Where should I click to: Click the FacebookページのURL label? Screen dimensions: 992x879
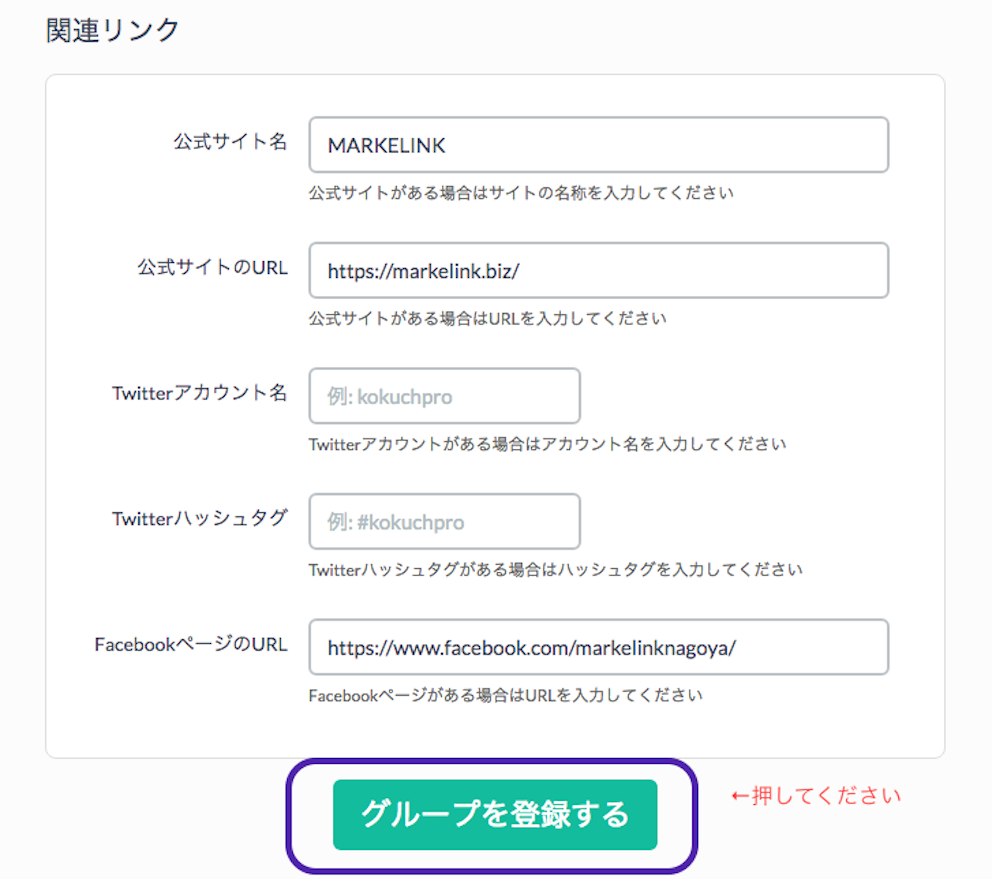191,644
